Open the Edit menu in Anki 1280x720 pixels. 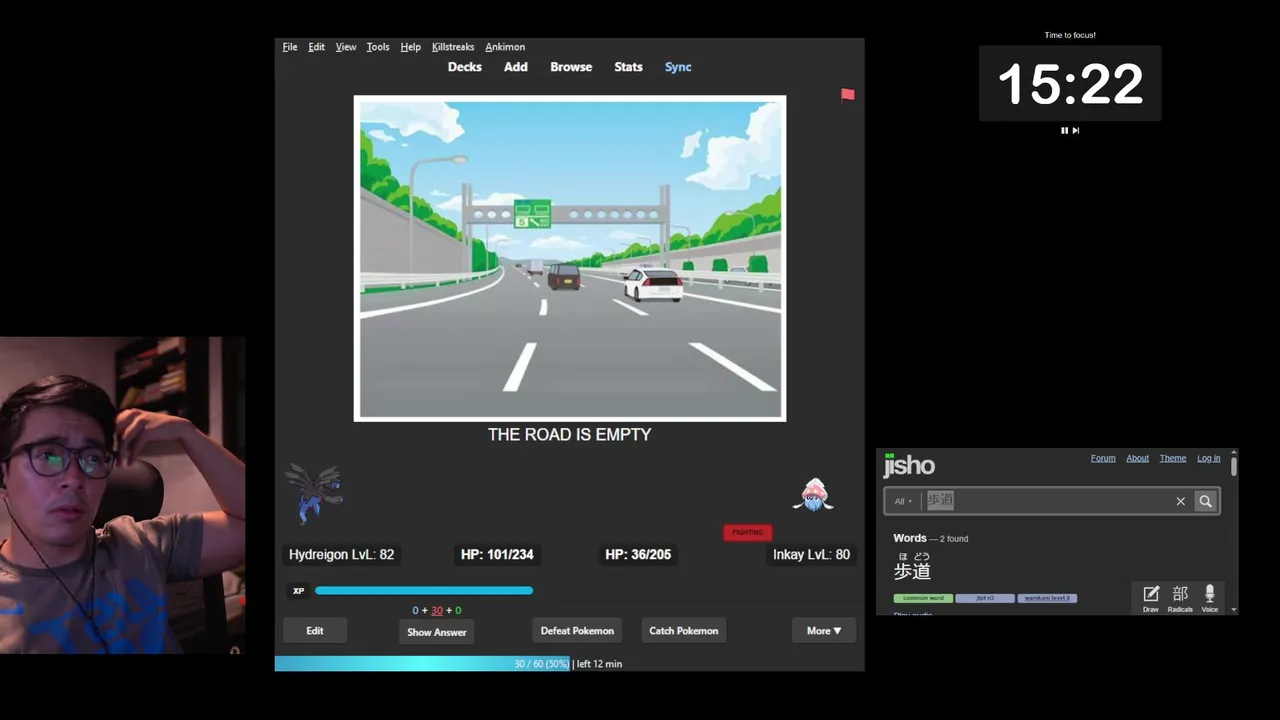316,47
